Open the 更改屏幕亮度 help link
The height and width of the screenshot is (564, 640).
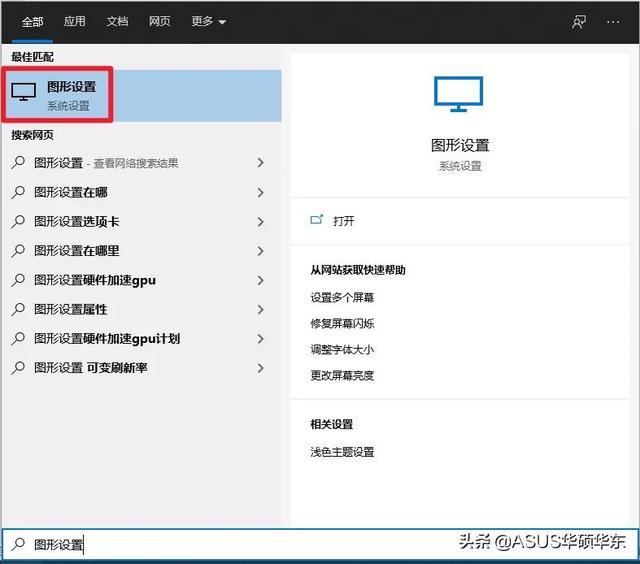point(342,375)
